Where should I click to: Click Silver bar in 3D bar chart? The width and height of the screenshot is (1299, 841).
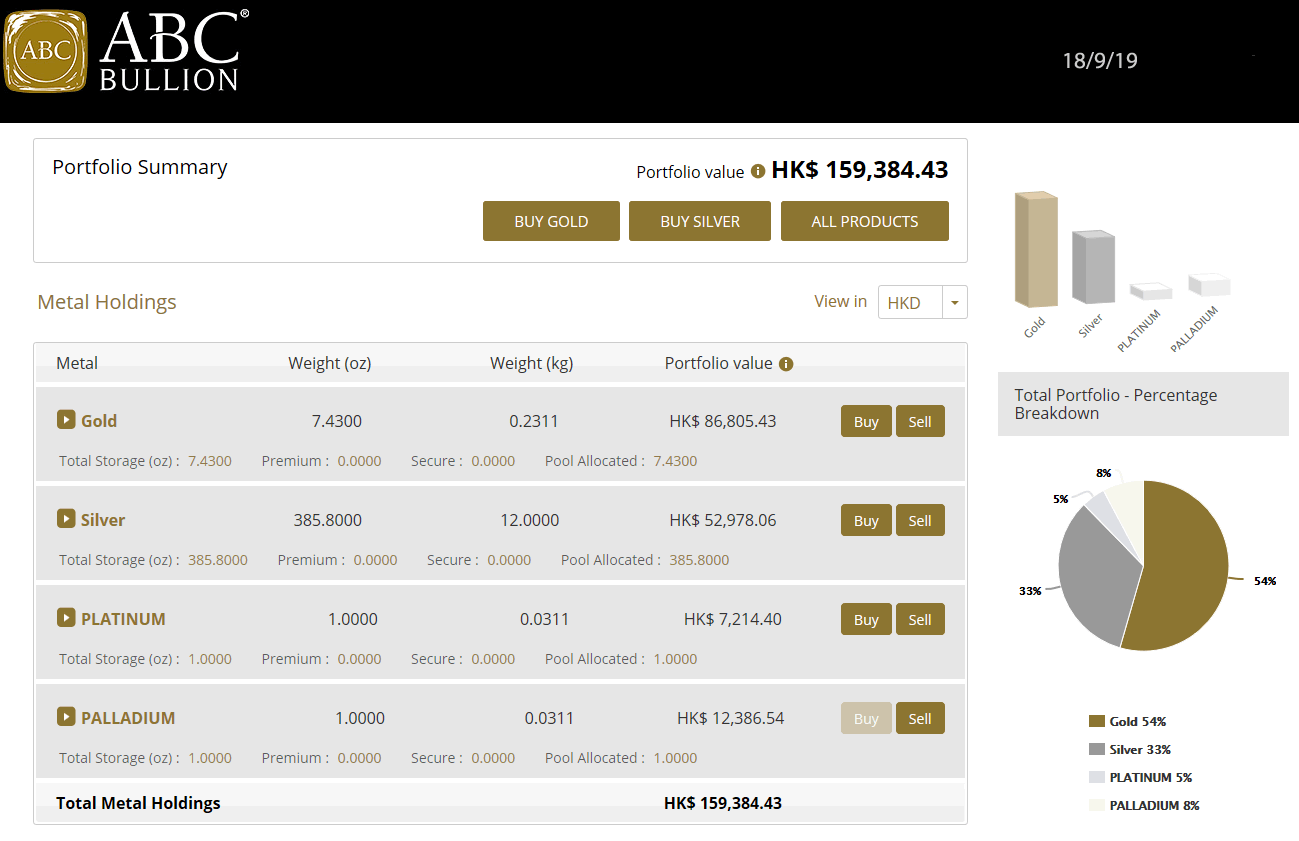click(x=1093, y=267)
